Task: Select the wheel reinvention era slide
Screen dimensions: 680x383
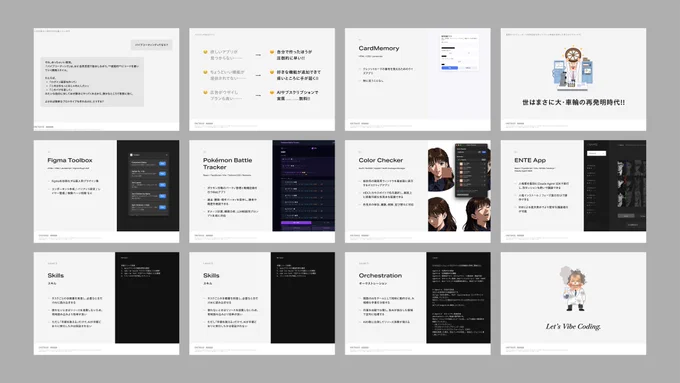Action: click(573, 79)
